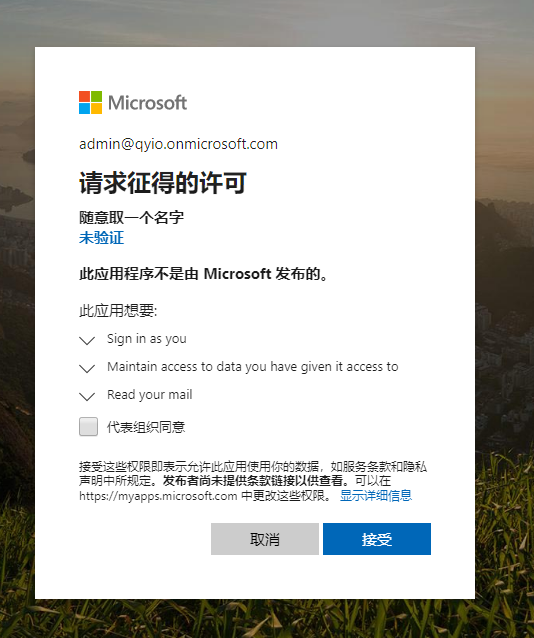Click the 代表组织同意 checkbox label
534x638 pixels.
pyautogui.click(x=146, y=427)
